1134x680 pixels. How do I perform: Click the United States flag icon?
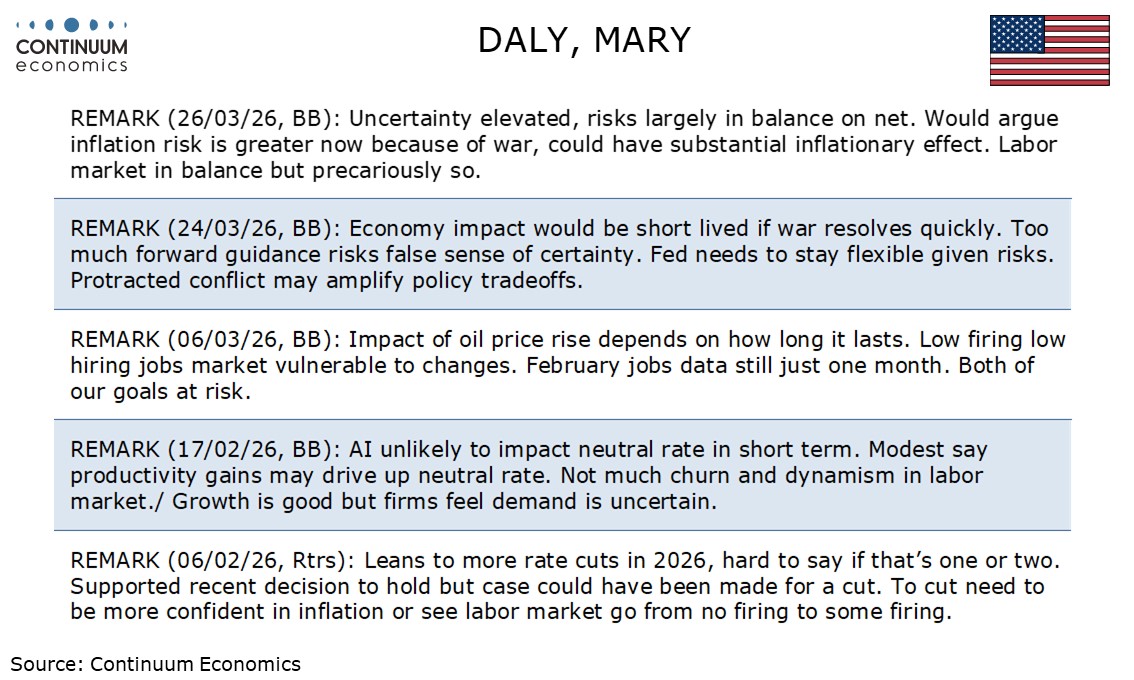1049,50
